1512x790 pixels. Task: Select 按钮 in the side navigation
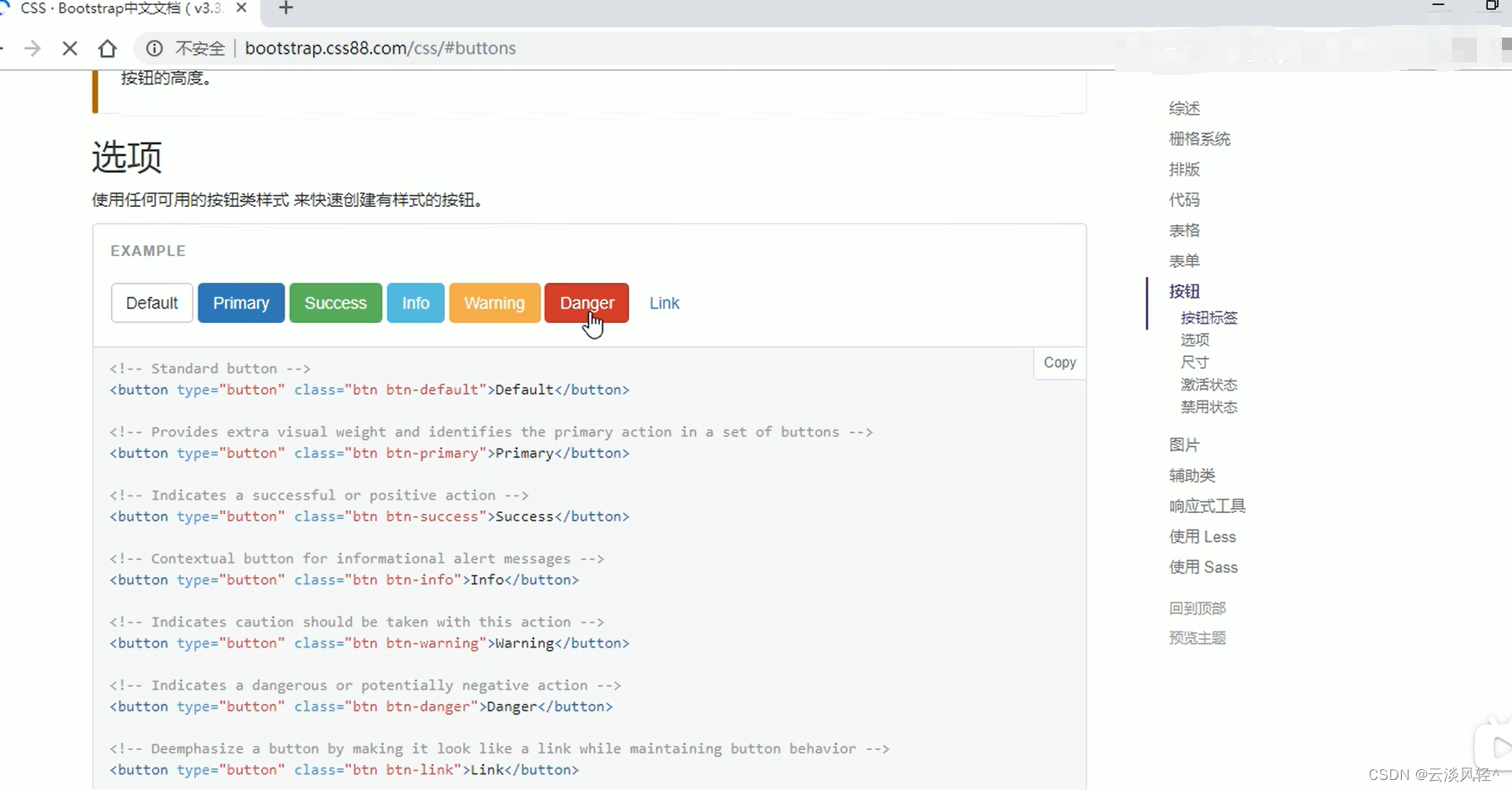point(1184,291)
